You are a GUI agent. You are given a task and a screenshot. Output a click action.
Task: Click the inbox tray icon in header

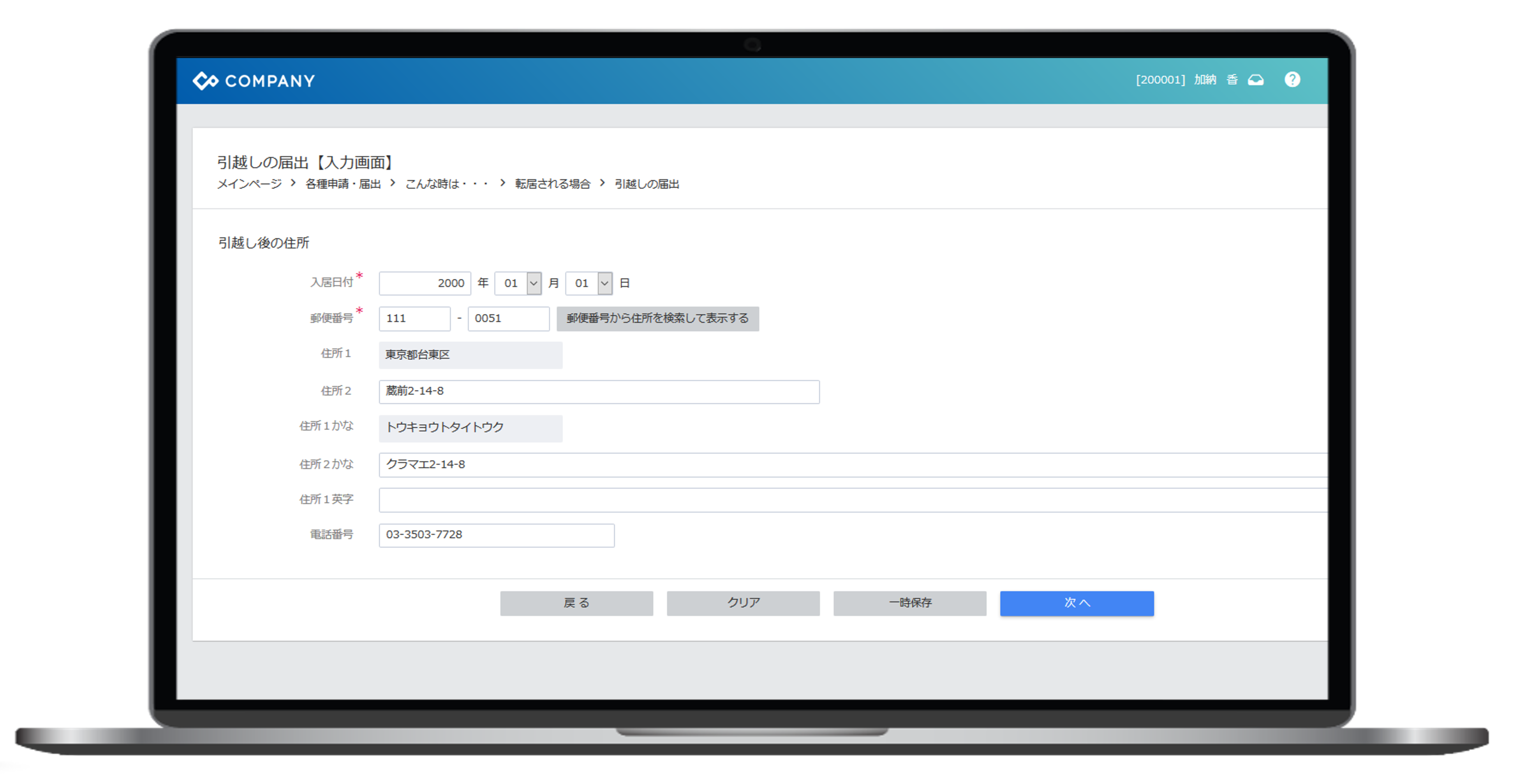(1256, 79)
